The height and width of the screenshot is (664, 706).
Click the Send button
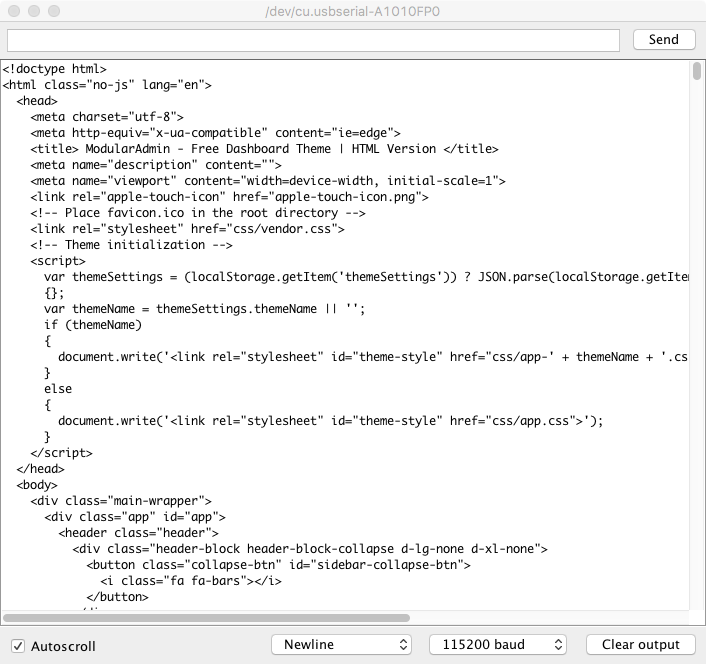coord(664,40)
